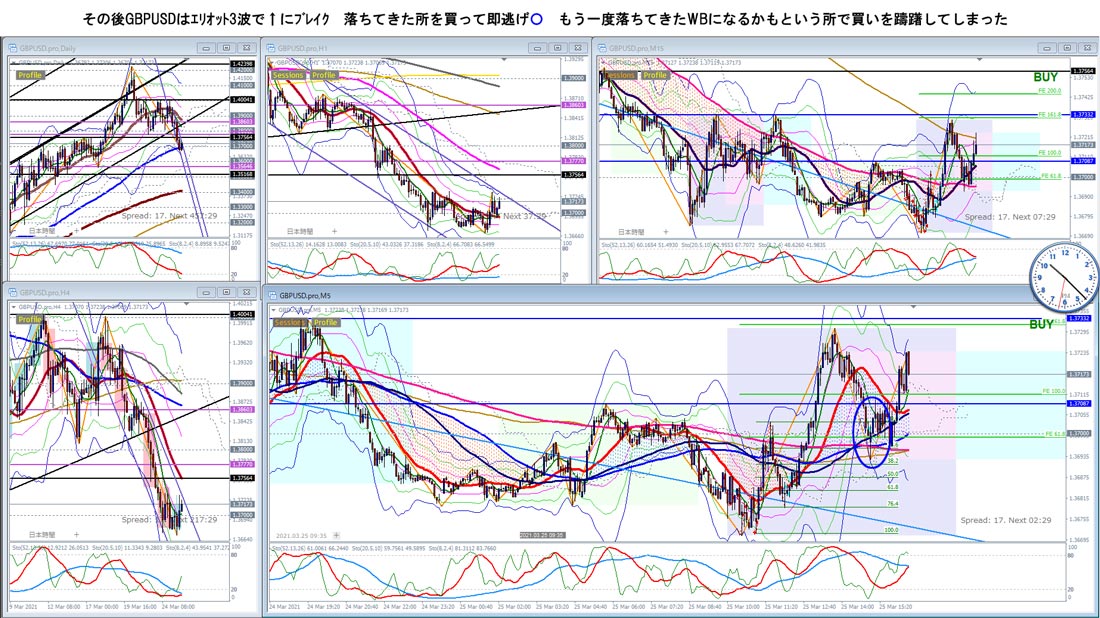Expand the one-click trading arrow in H1 chart
Screen dimensions: 1100x618
[272, 62]
